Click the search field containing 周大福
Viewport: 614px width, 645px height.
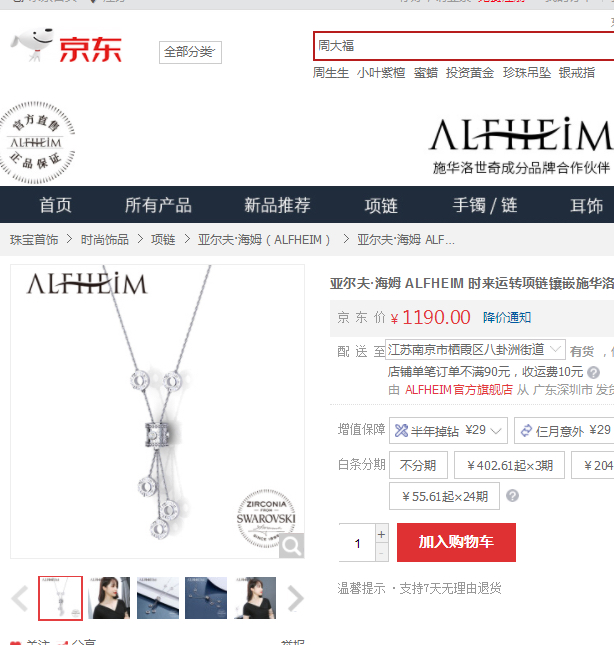(x=463, y=46)
